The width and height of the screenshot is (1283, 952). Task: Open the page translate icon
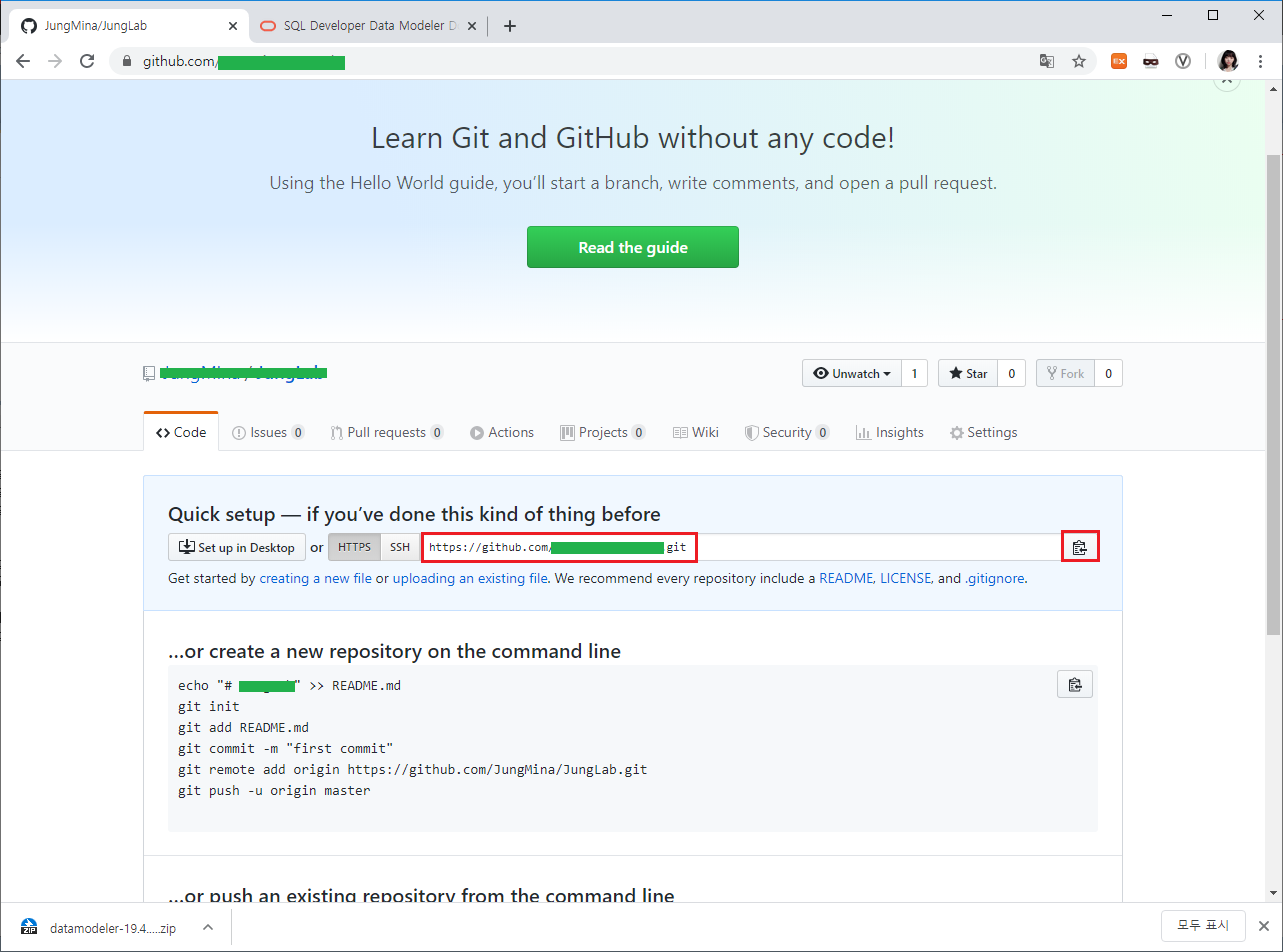tap(1047, 61)
